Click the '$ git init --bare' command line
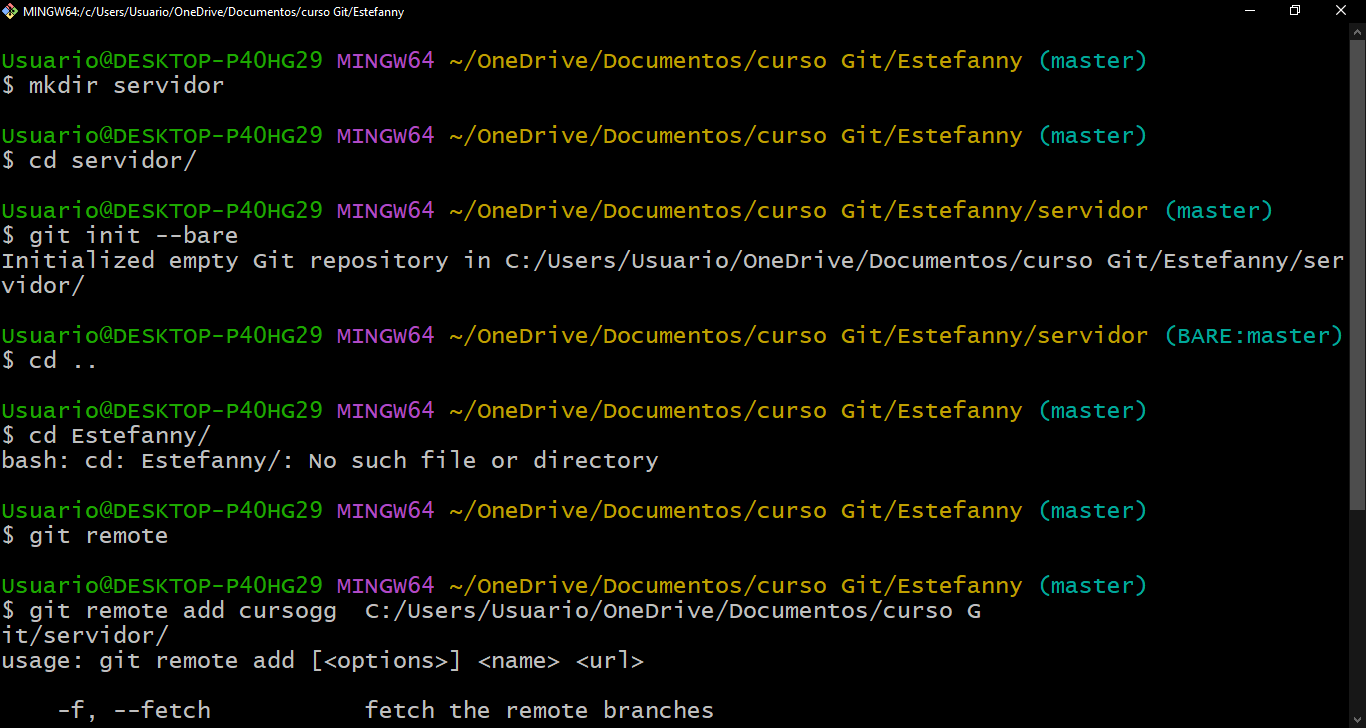The width and height of the screenshot is (1366, 728). click(120, 236)
